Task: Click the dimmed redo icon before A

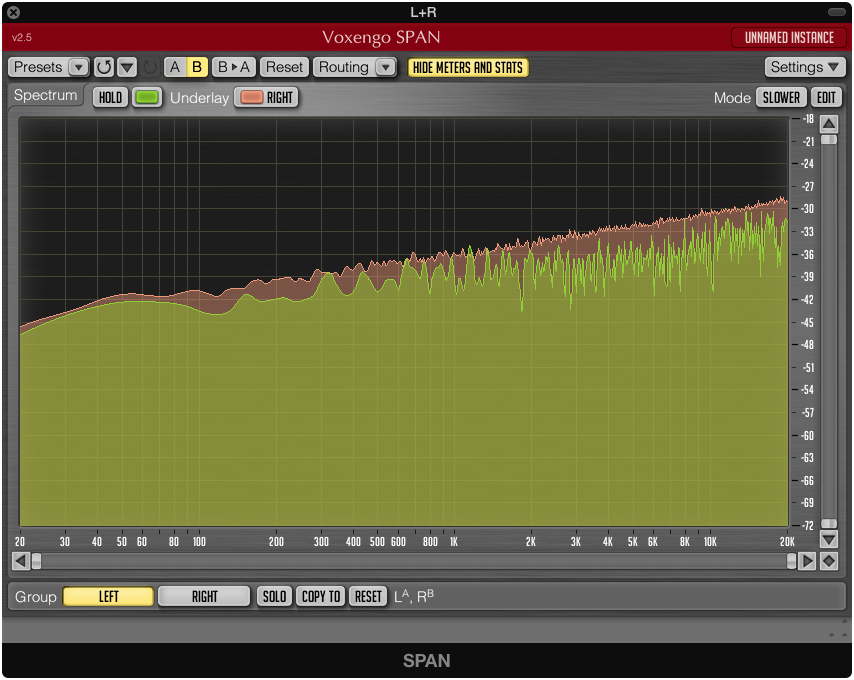Action: point(150,68)
